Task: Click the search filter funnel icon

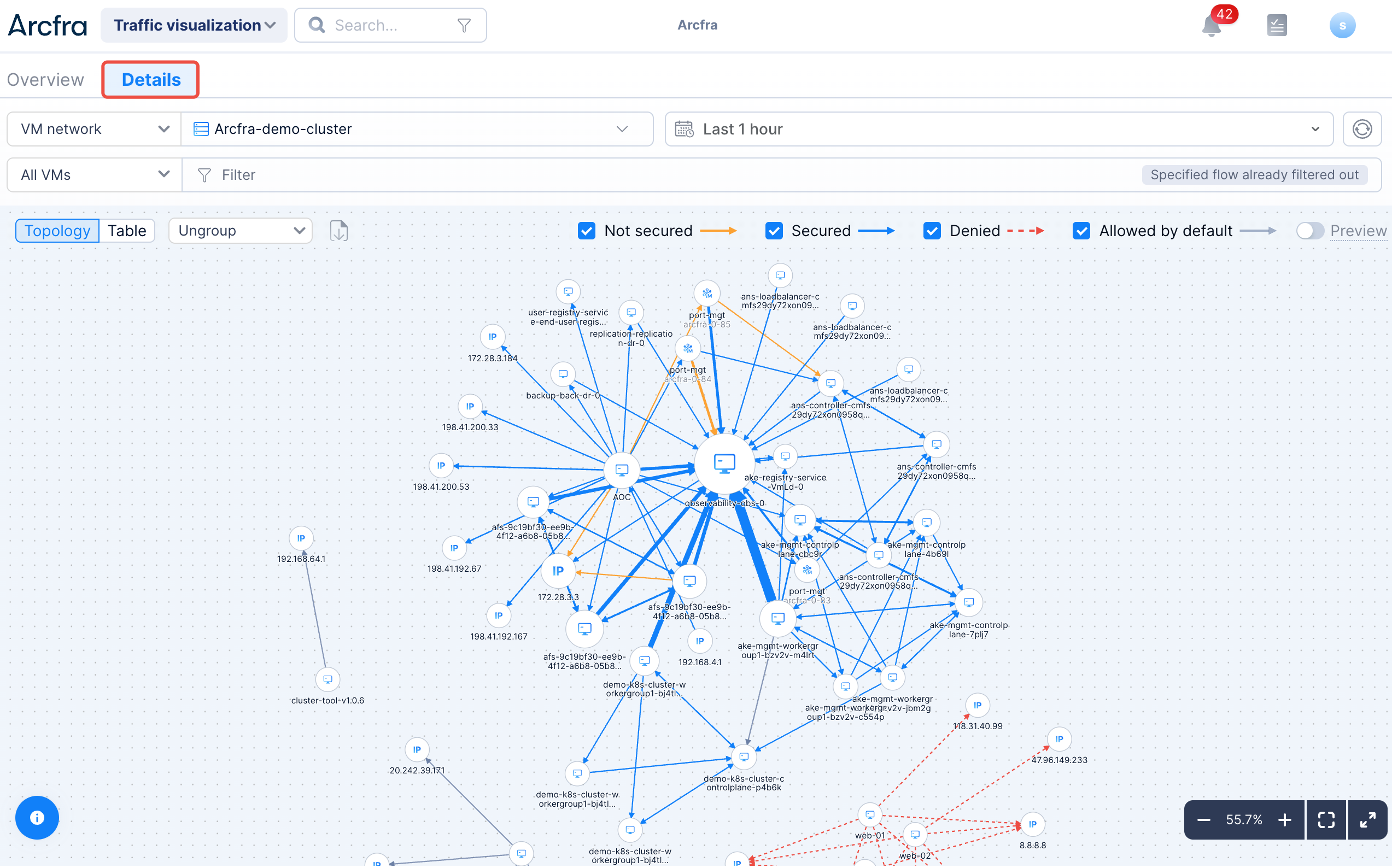Action: click(x=464, y=25)
